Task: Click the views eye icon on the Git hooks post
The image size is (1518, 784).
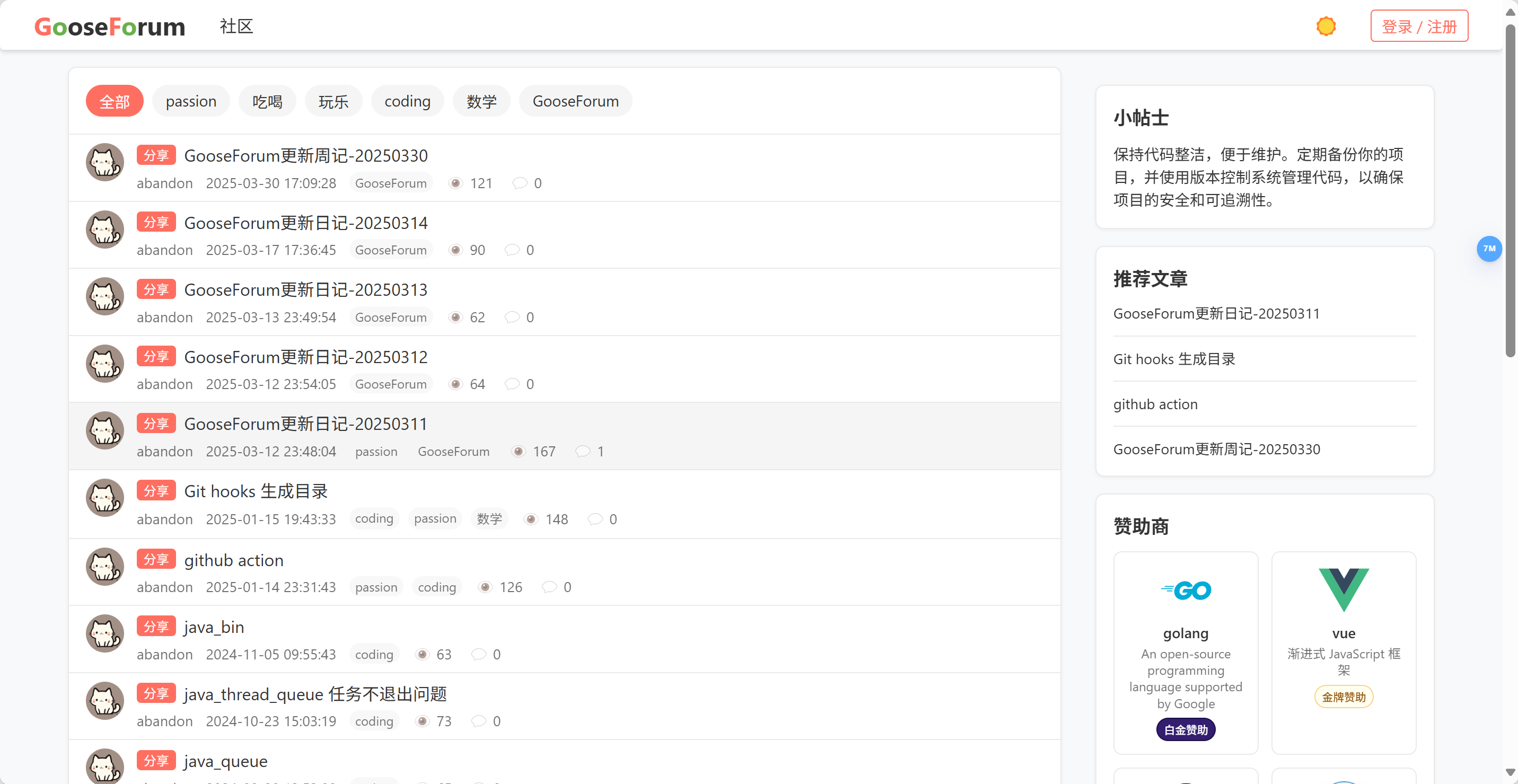Action: point(531,519)
